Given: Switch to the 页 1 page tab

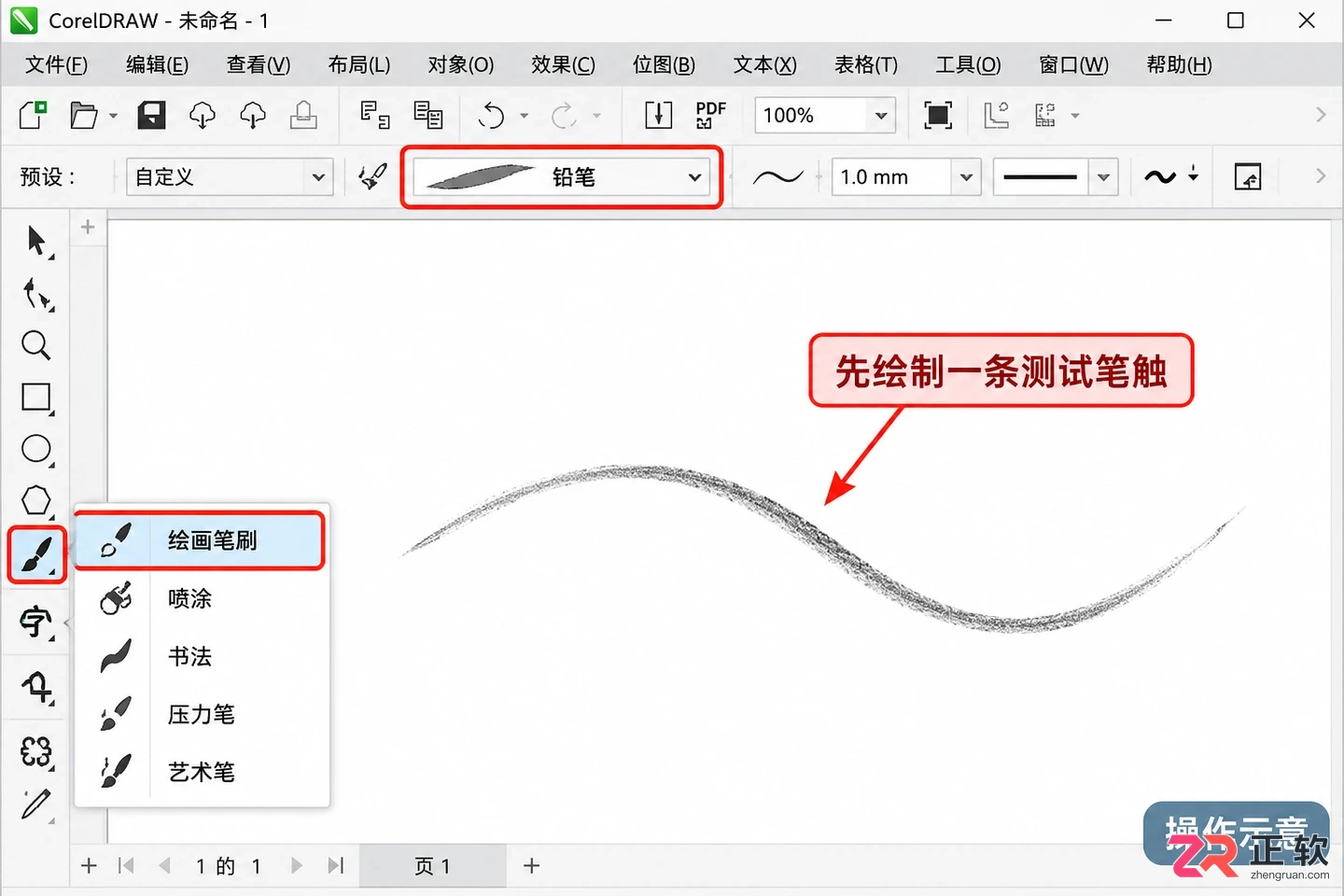Looking at the screenshot, I should tap(432, 866).
